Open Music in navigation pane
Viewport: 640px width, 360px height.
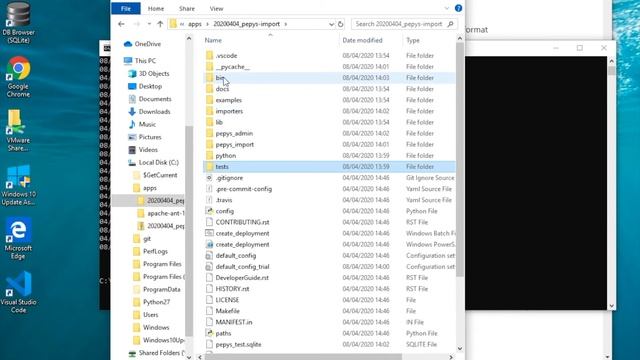(x=142, y=124)
